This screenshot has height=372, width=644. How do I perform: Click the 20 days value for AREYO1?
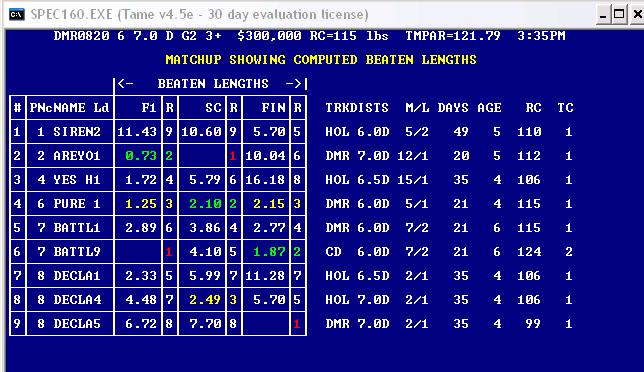point(461,156)
